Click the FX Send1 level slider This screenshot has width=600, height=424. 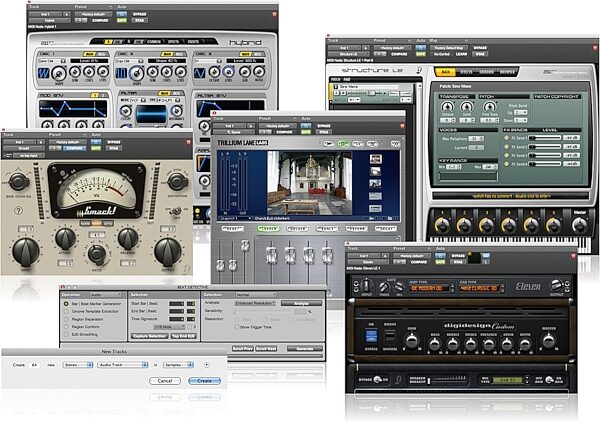[545, 138]
